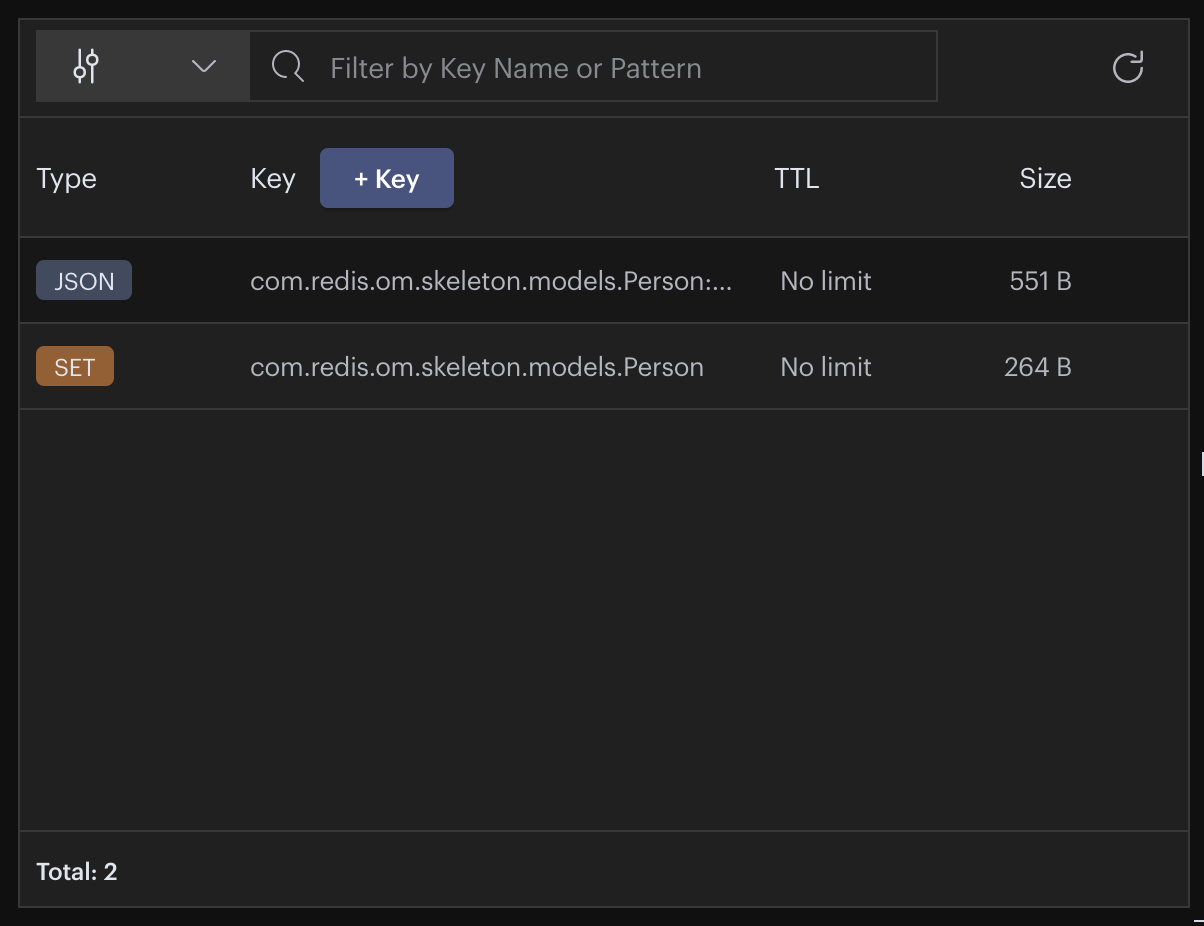
Task: Click the filter sliders icon
Action: point(85,66)
